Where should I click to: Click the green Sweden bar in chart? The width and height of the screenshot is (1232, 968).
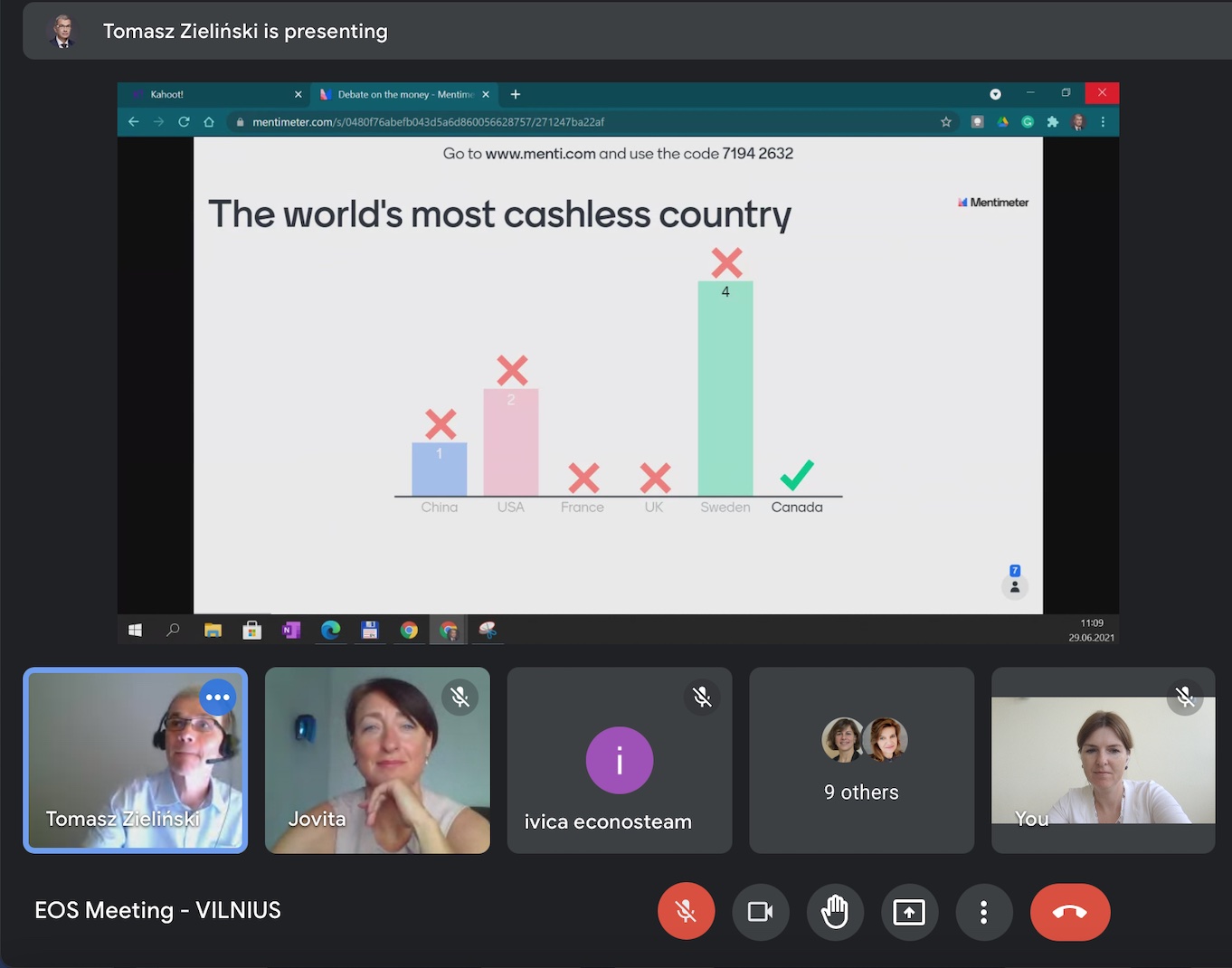[725, 389]
